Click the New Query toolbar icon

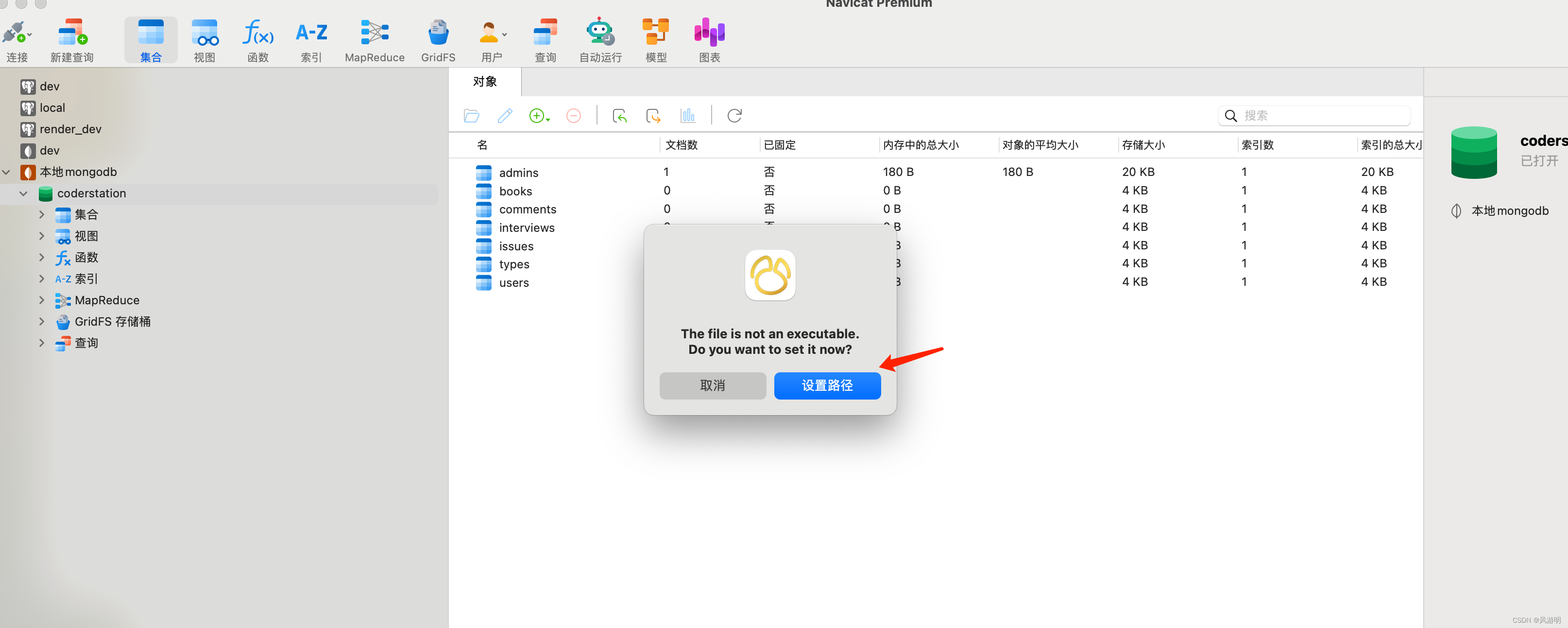tap(72, 34)
